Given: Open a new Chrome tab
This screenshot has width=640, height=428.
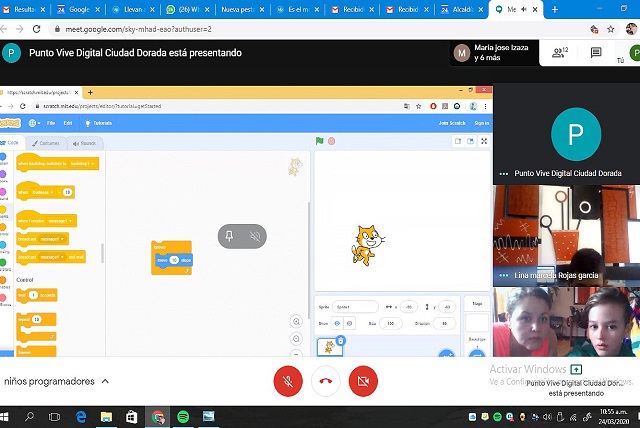Looking at the screenshot, I should 555,9.
